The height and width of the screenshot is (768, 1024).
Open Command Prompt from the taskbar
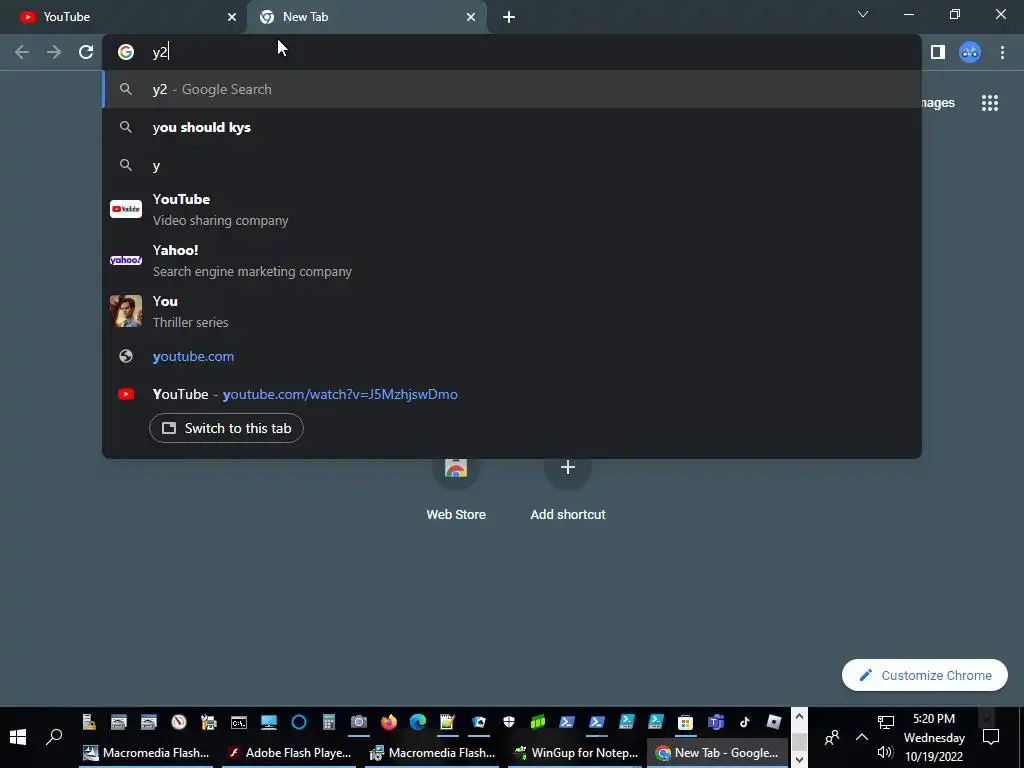238,722
